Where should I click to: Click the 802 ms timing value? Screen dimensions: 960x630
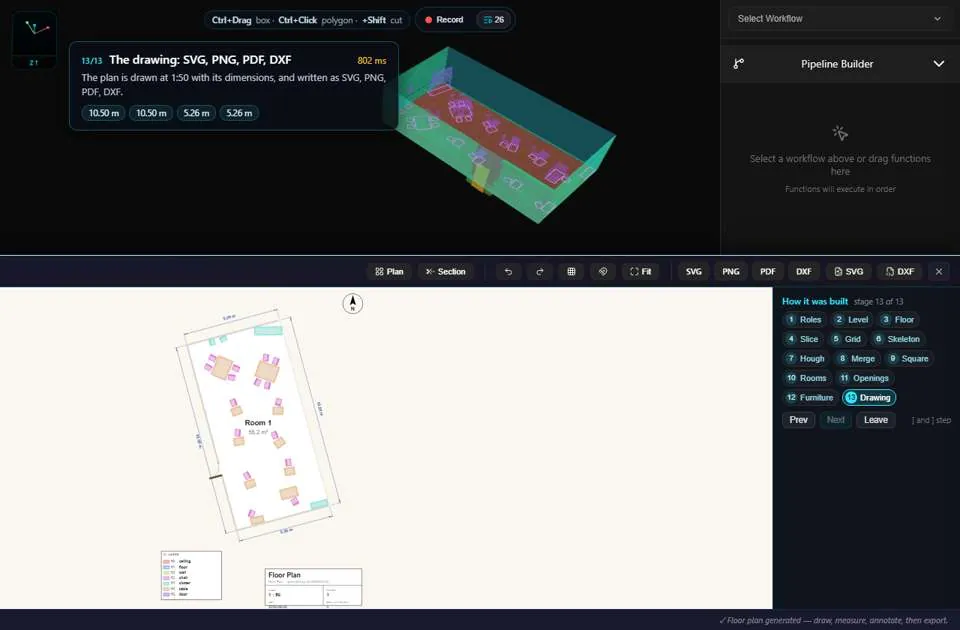point(372,61)
